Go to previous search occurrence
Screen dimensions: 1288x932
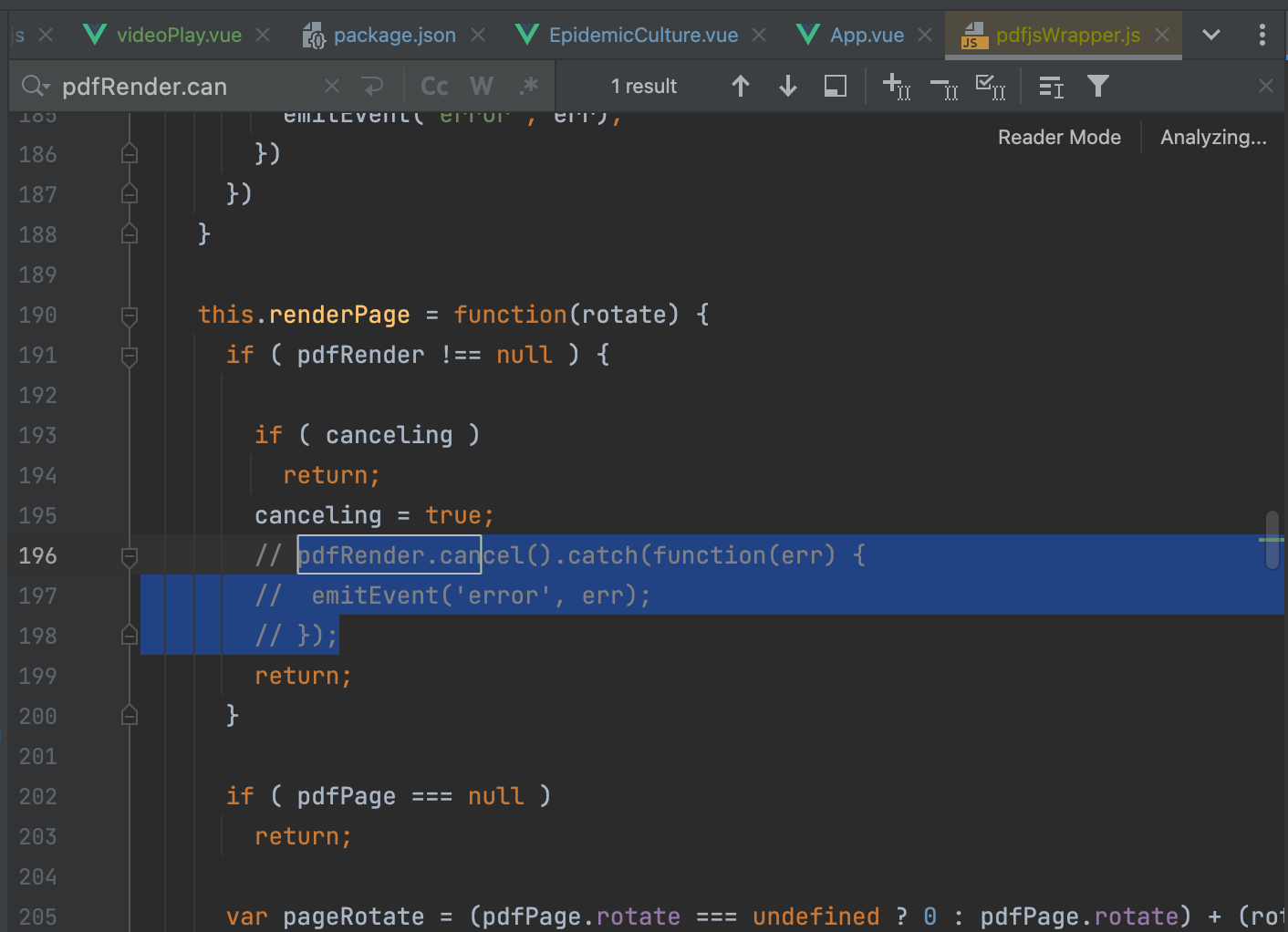(x=741, y=87)
